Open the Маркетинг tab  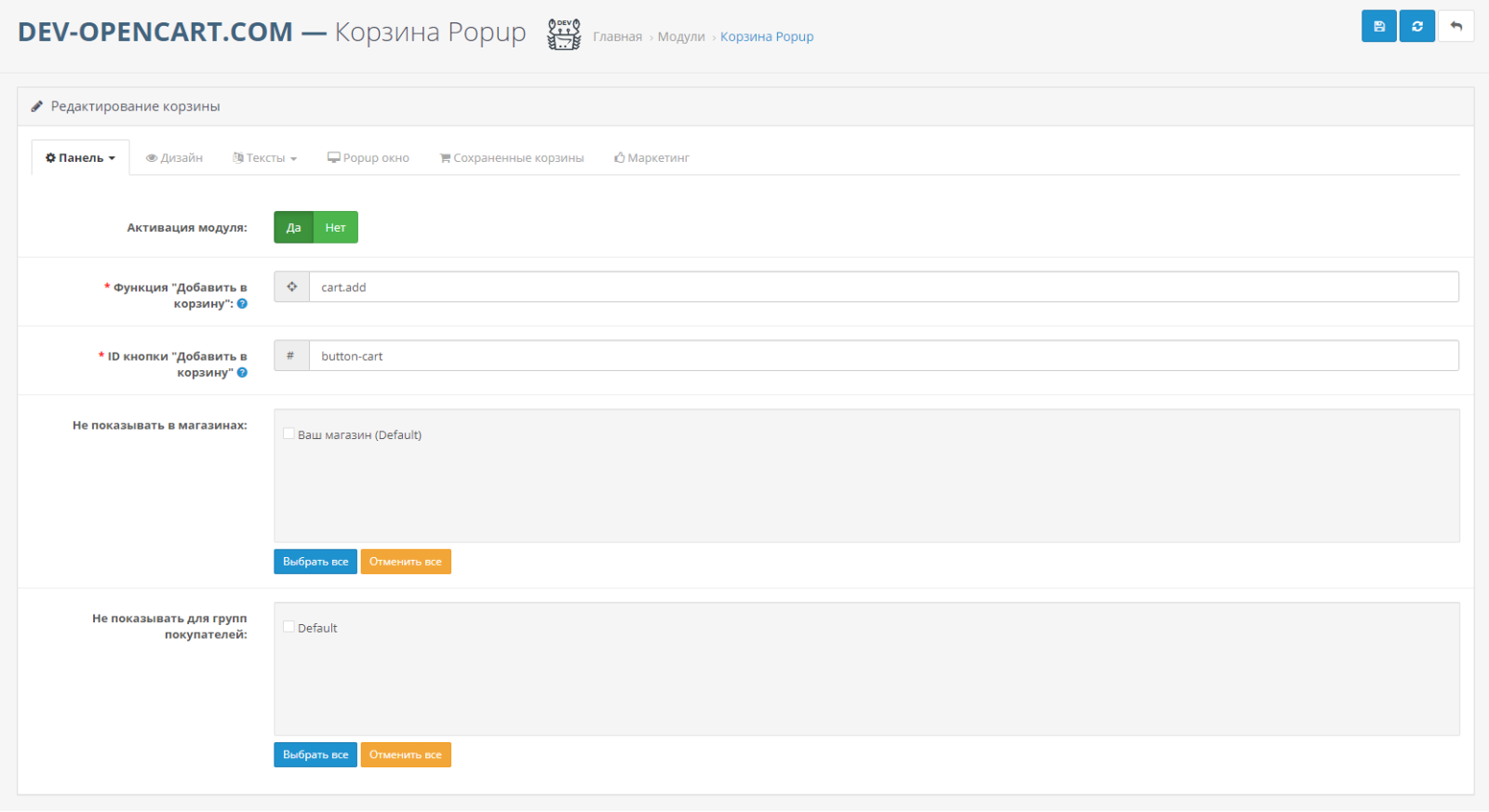tap(651, 158)
